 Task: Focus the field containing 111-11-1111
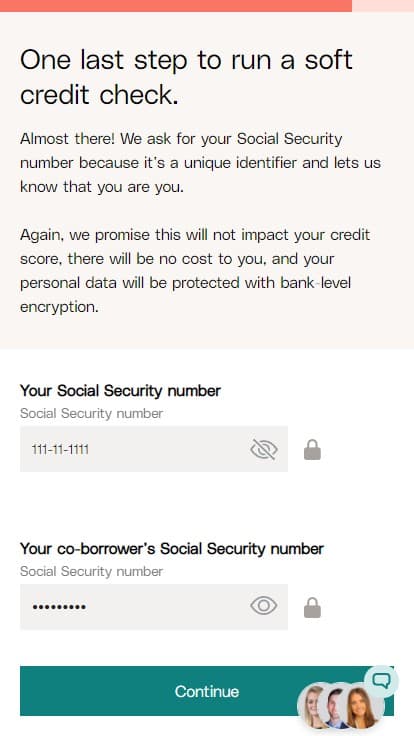pos(153,449)
